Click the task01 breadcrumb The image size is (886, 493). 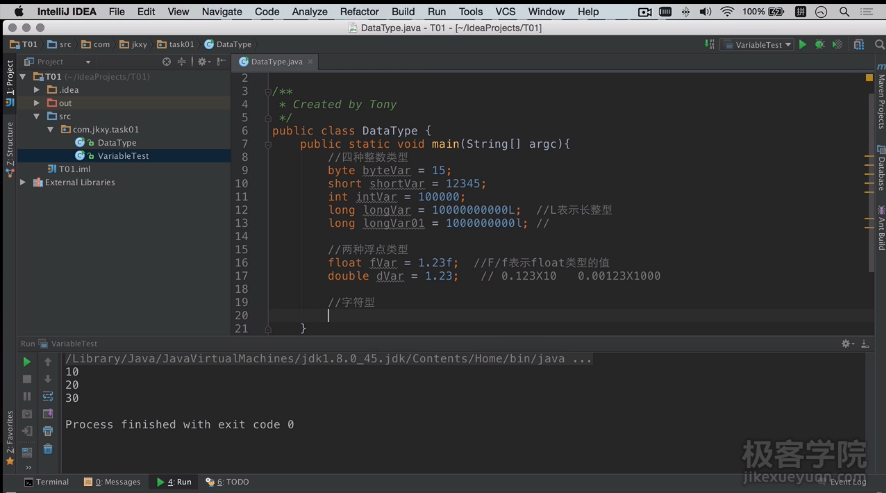(x=180, y=45)
